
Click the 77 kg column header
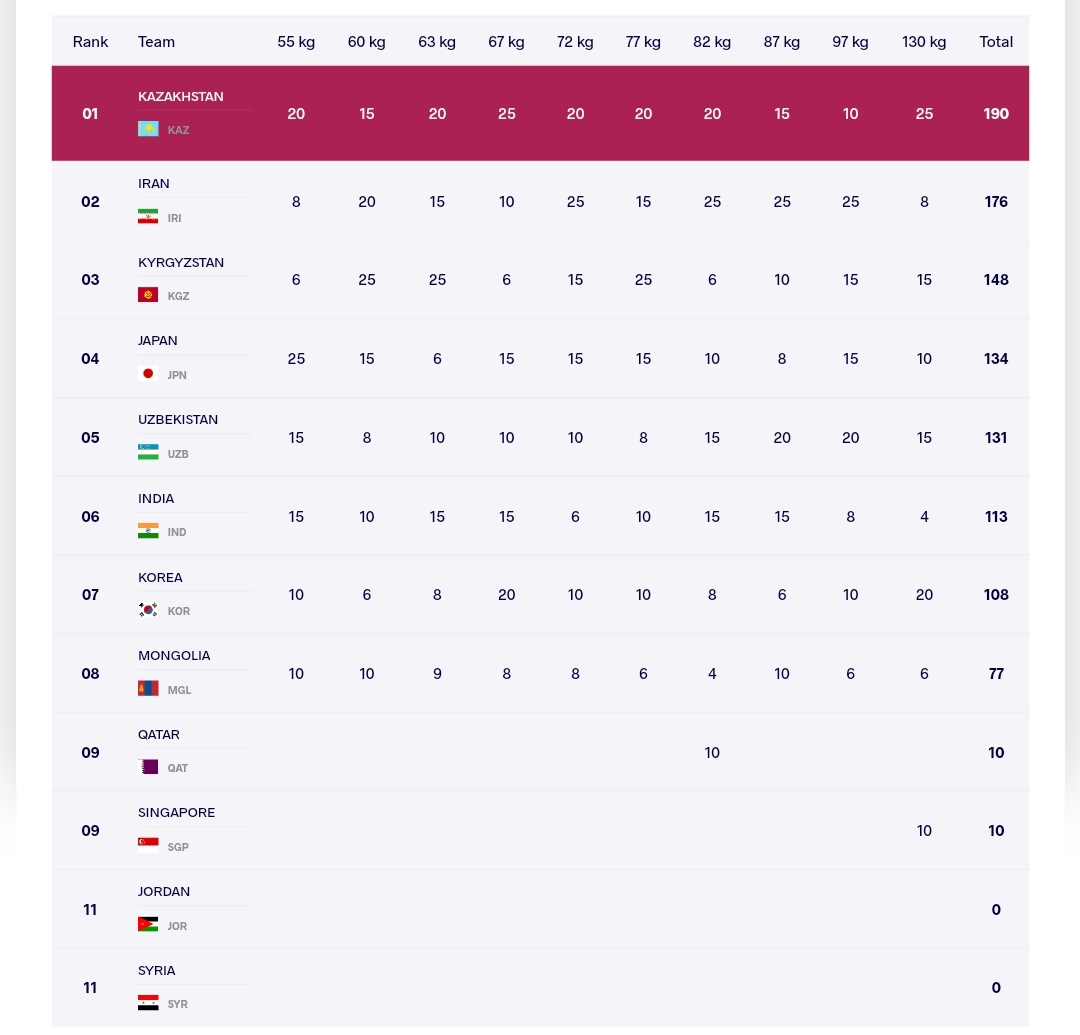[643, 42]
